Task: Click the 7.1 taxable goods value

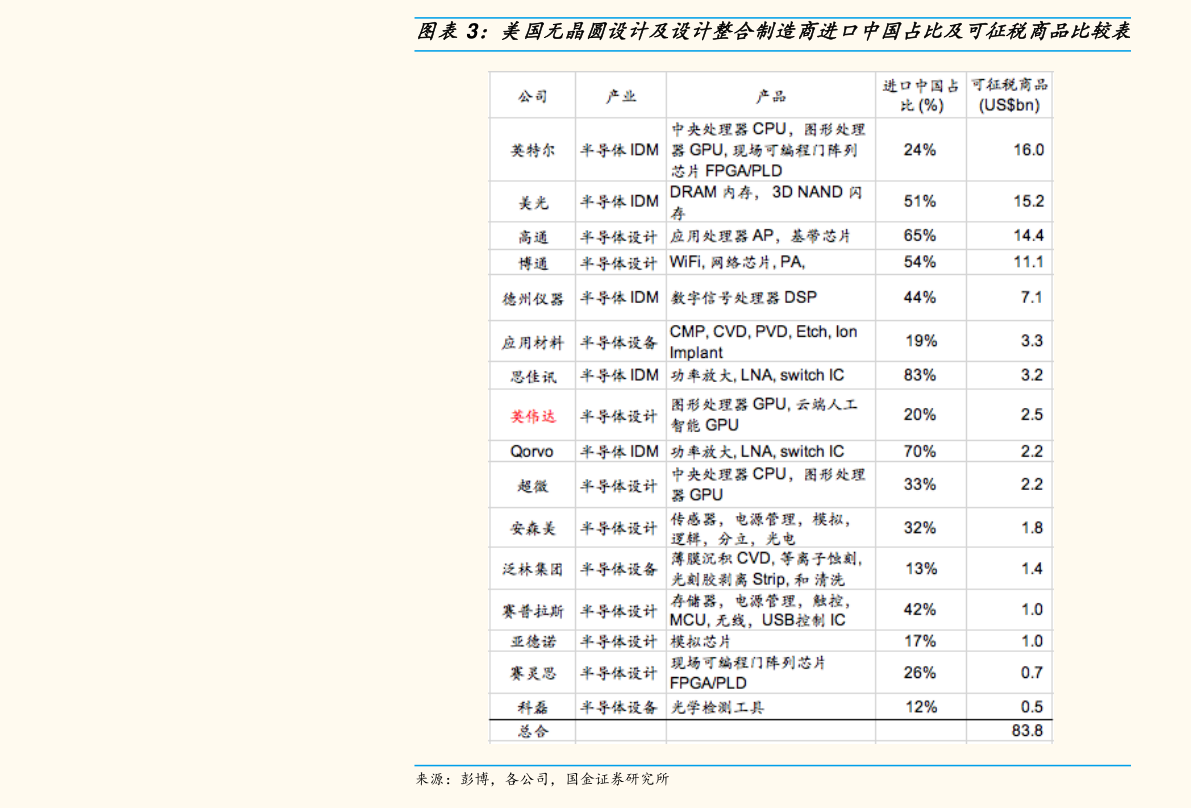Action: [1031, 297]
